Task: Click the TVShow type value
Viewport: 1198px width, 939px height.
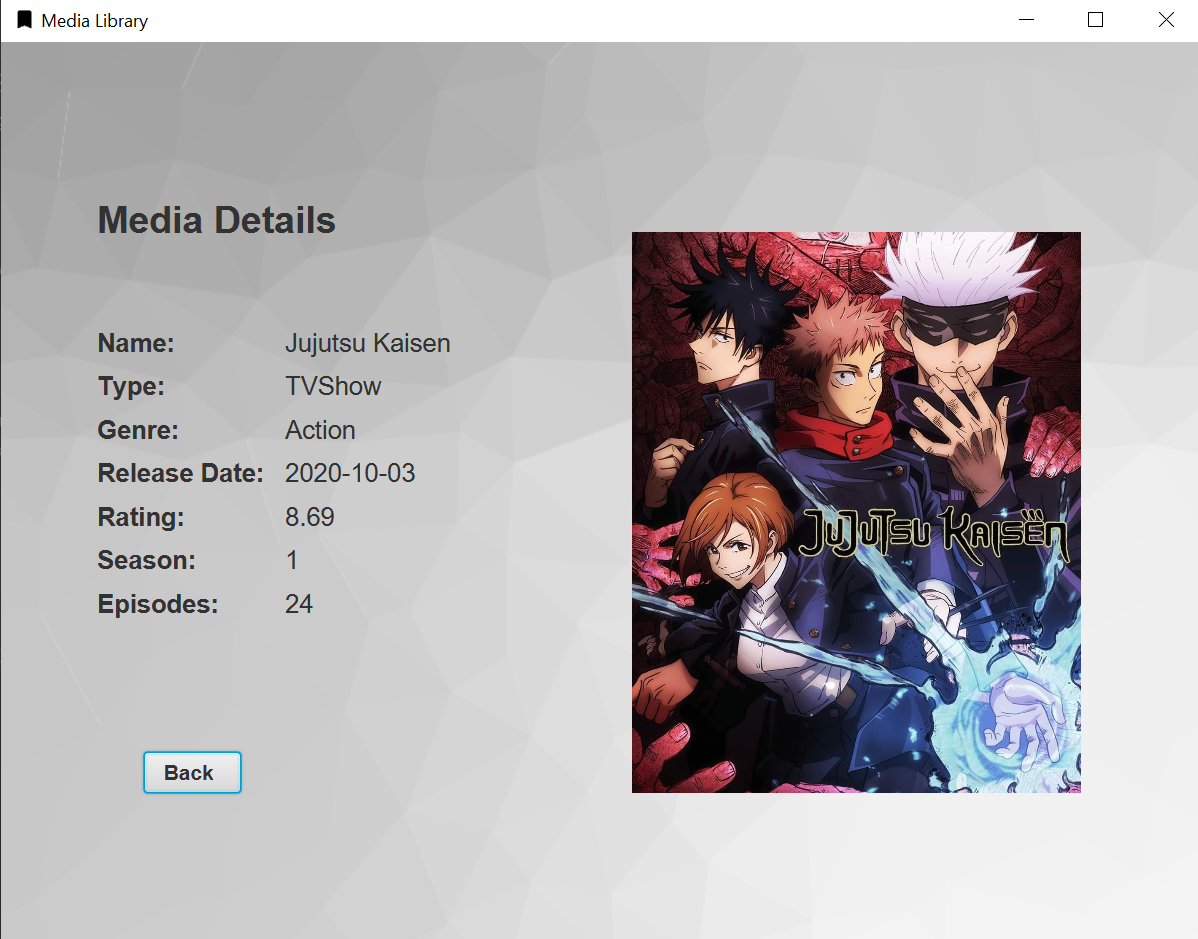Action: 333,386
